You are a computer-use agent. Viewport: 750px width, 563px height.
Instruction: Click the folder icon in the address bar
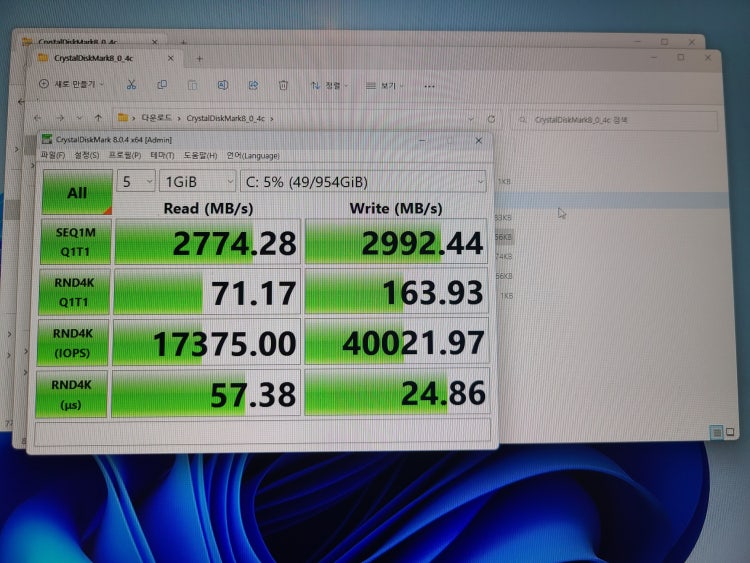pyautogui.click(x=123, y=117)
